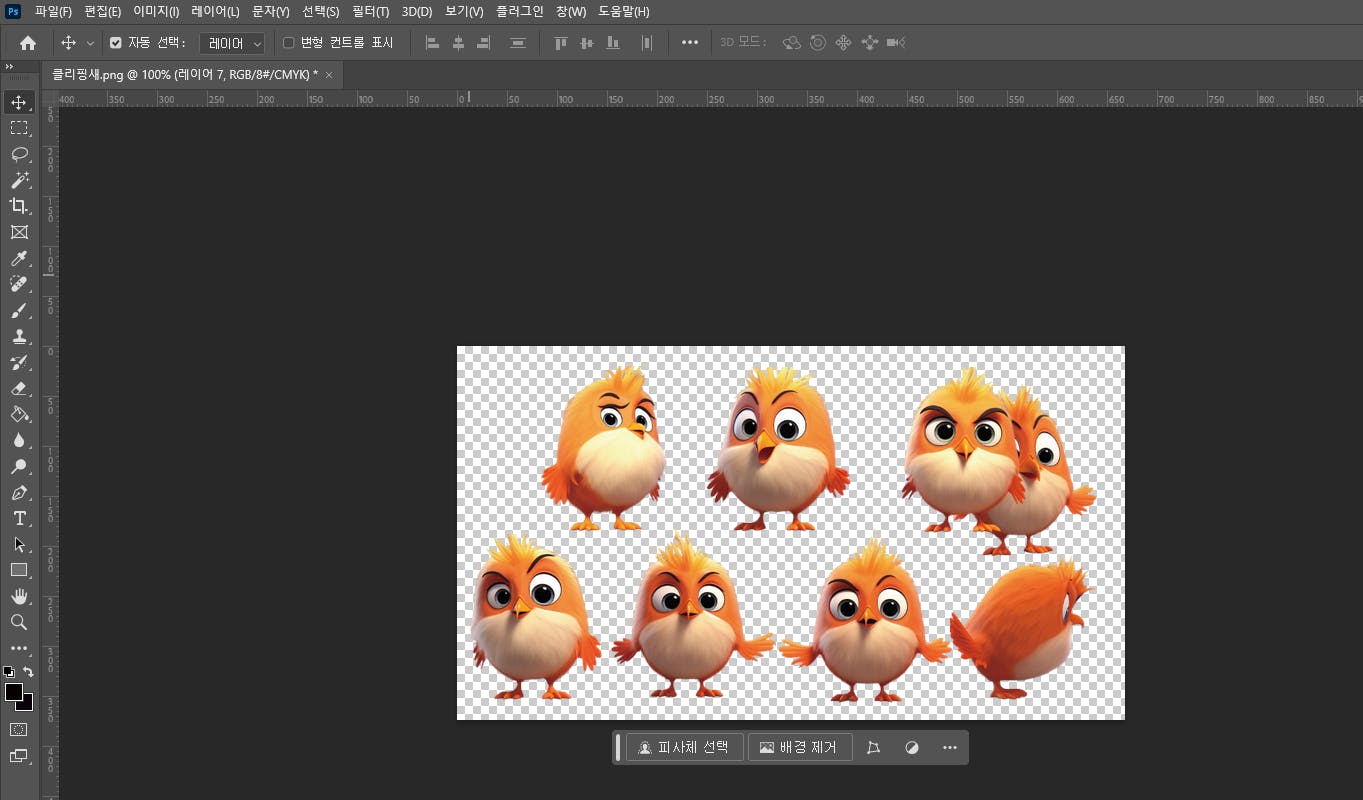Screen dimensions: 1363x800
Task: Click 3D rotate object icon
Action: point(792,43)
